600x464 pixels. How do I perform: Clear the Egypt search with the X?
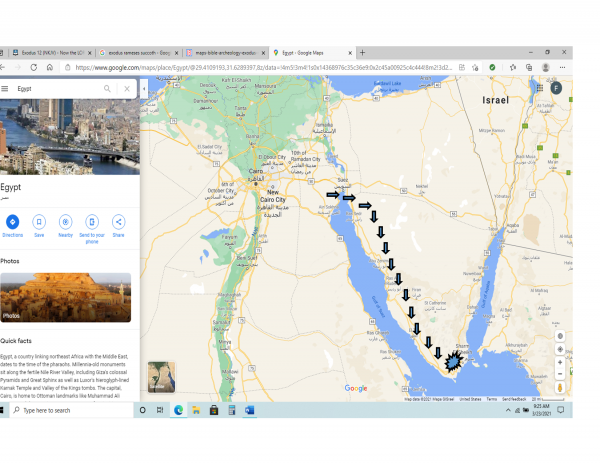click(127, 89)
